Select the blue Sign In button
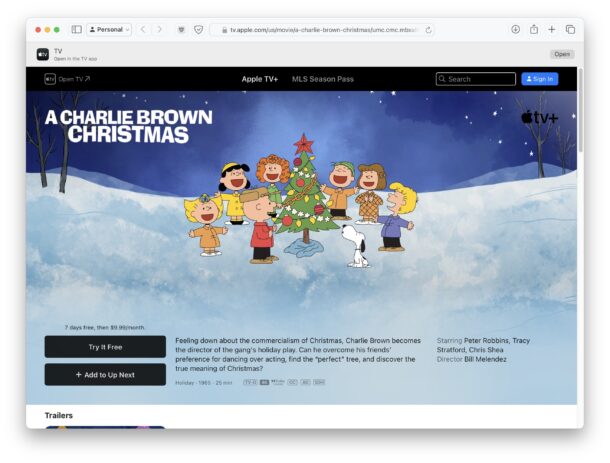 (540, 79)
